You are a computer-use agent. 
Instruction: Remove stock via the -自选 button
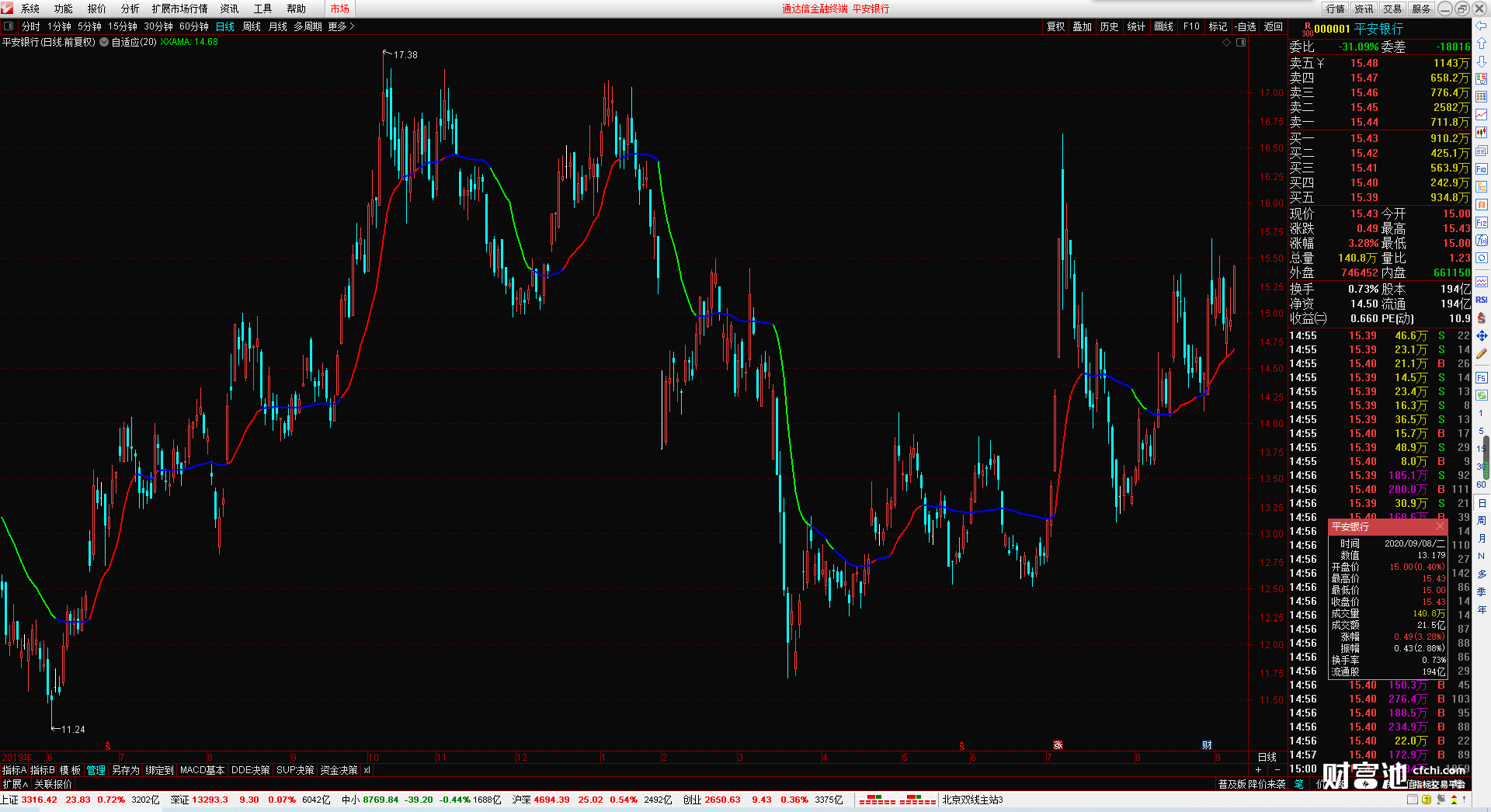pyautogui.click(x=1246, y=26)
